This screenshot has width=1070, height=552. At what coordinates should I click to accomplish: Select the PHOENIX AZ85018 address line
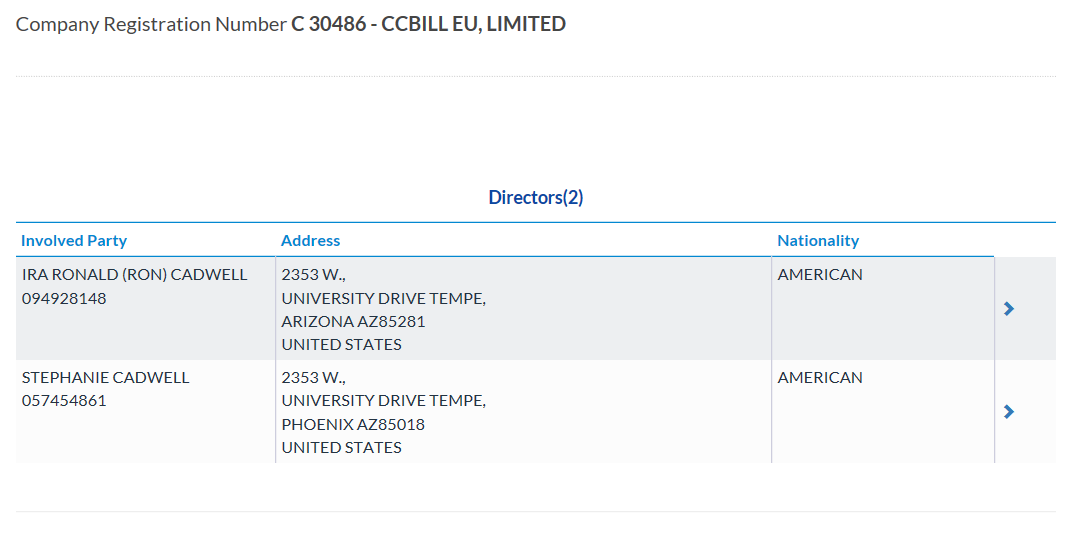353,424
